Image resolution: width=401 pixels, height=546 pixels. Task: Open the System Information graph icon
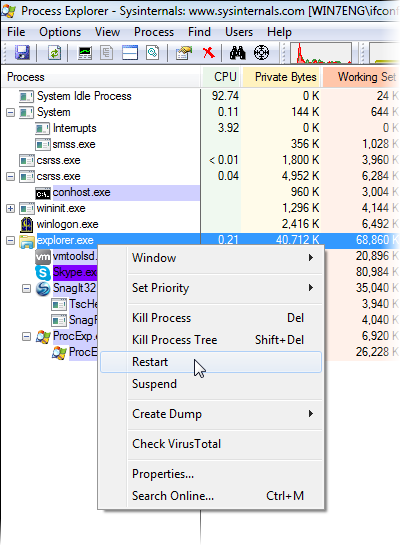[85, 53]
